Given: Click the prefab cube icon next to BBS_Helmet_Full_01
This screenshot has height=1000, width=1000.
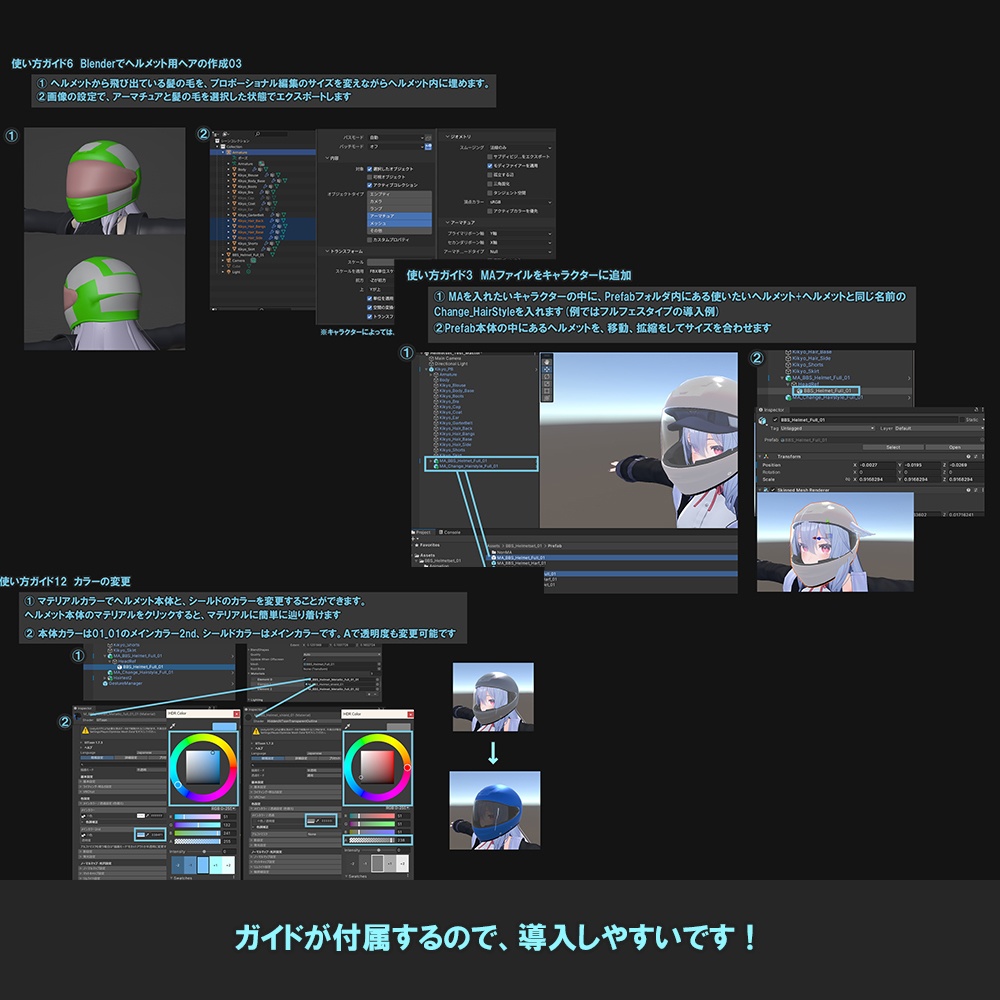Looking at the screenshot, I should click(784, 439).
